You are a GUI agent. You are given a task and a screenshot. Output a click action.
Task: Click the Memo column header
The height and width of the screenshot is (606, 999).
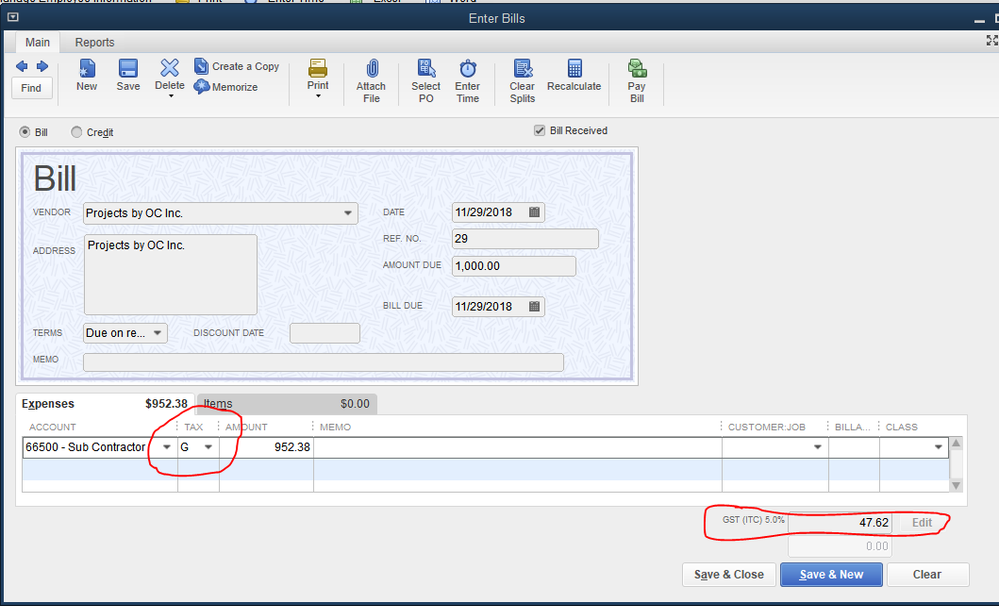click(x=336, y=427)
